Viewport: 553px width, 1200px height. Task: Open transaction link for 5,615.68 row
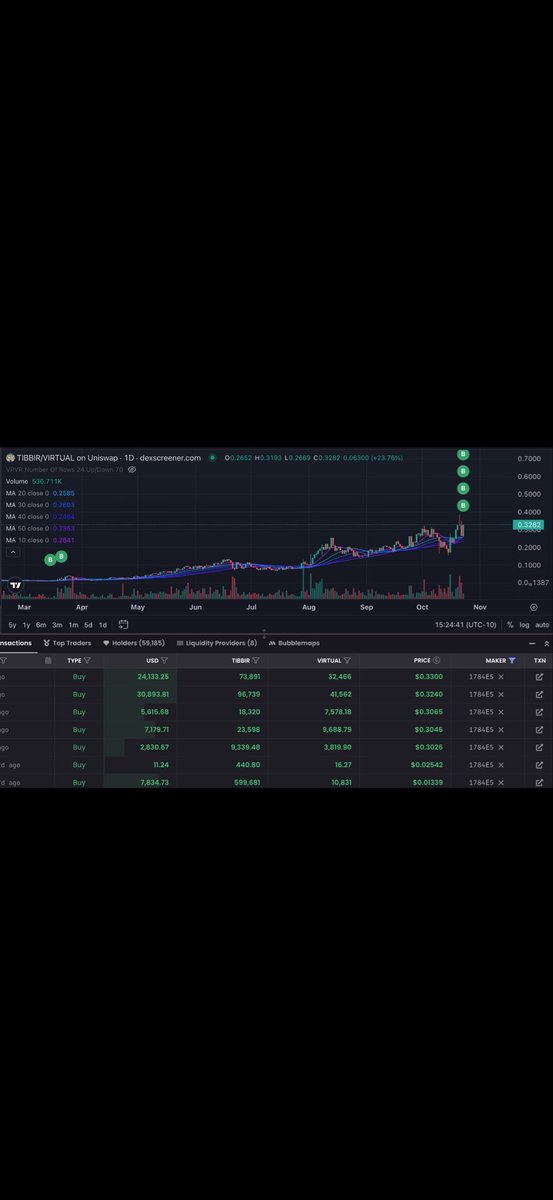pos(540,712)
